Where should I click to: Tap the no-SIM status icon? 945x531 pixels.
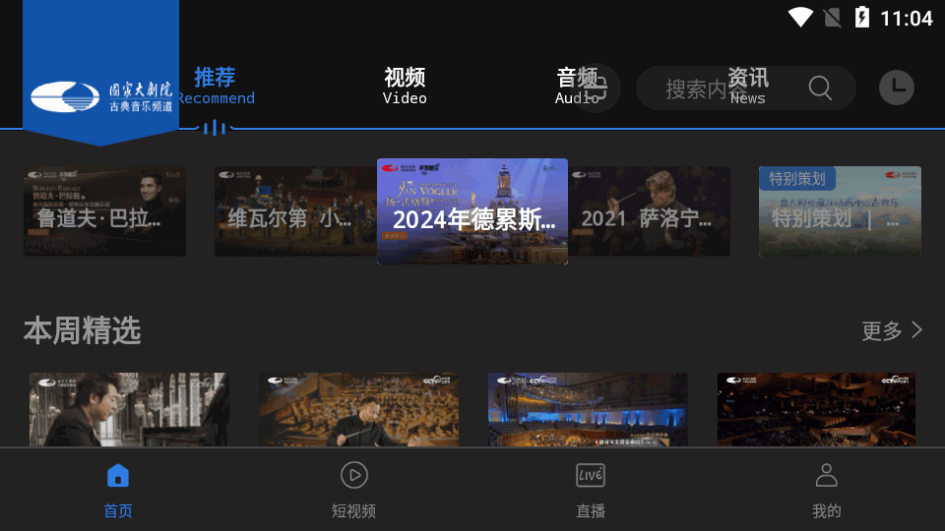pos(832,17)
